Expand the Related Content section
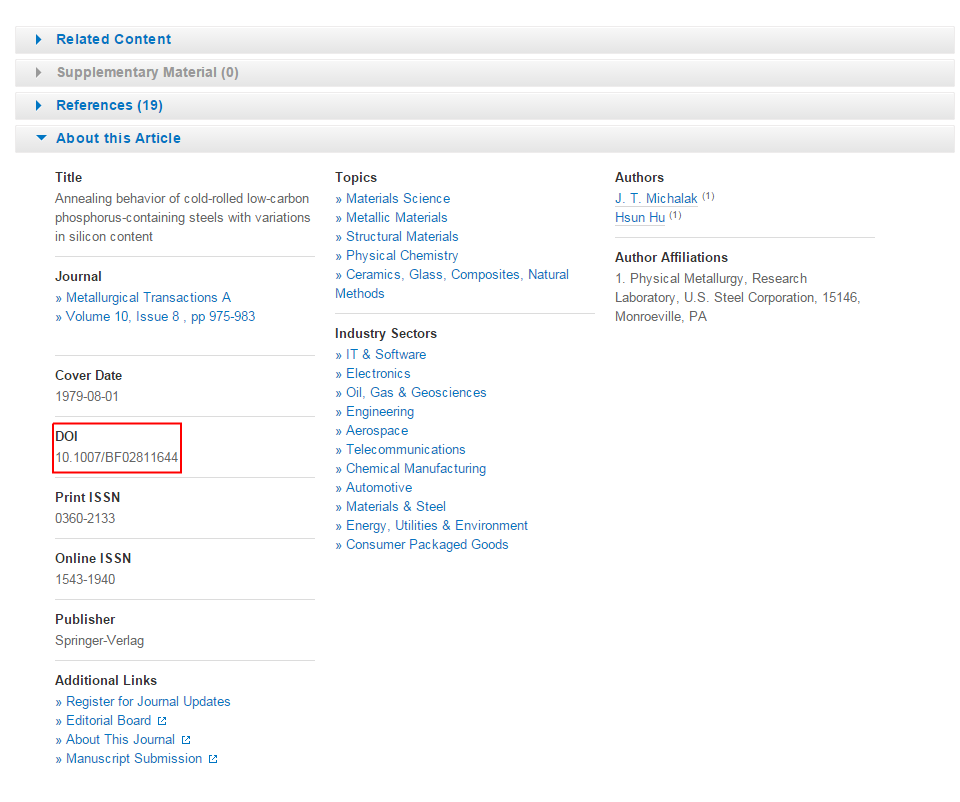 (113, 39)
